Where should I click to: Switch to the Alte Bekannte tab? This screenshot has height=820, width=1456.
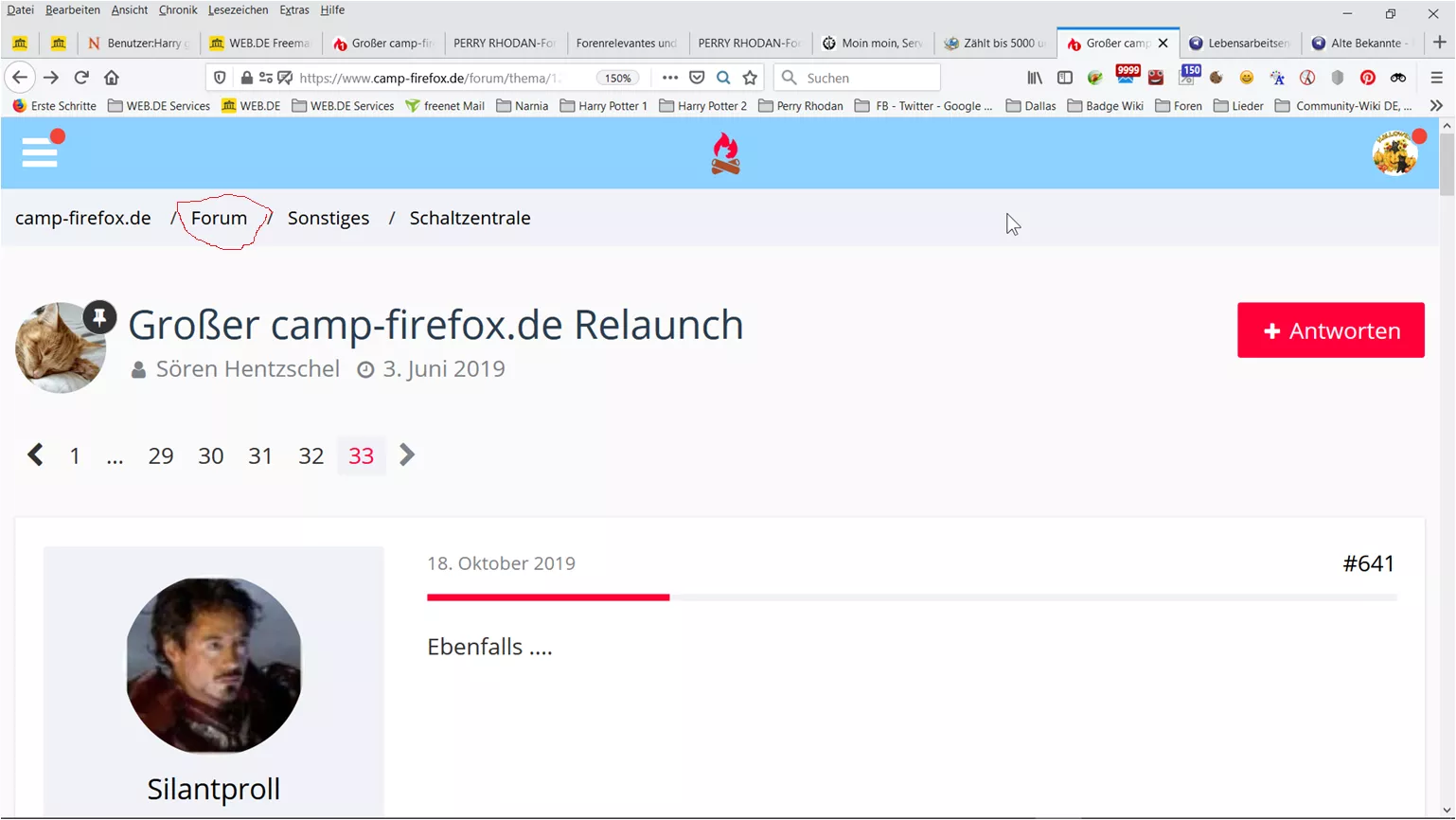(x=1361, y=43)
